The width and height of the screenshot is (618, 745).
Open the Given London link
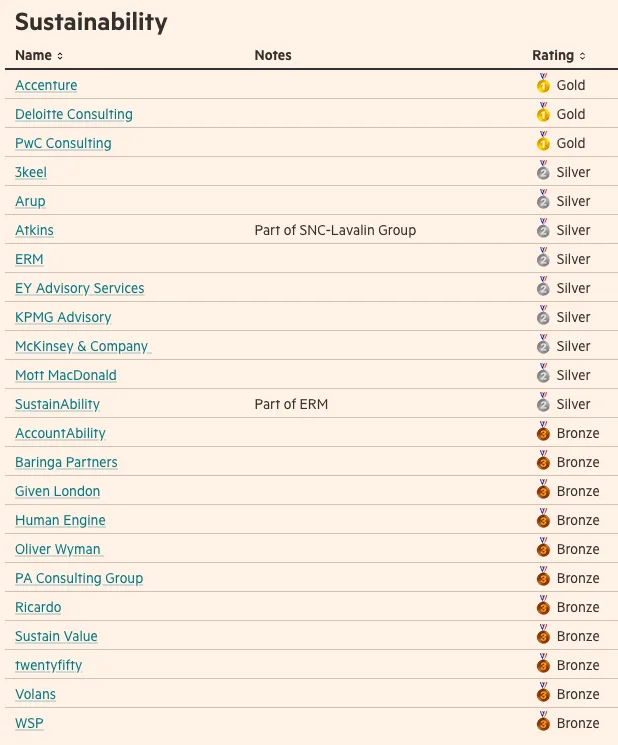57,491
